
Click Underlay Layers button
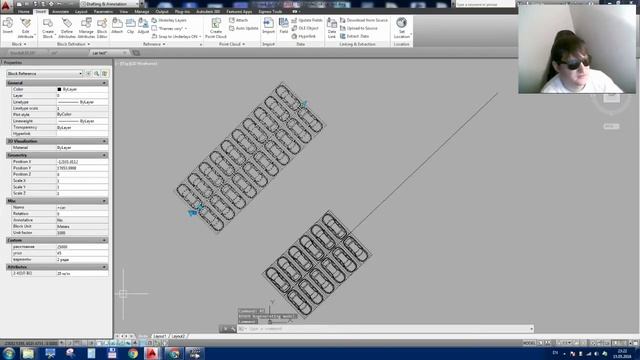coord(169,20)
